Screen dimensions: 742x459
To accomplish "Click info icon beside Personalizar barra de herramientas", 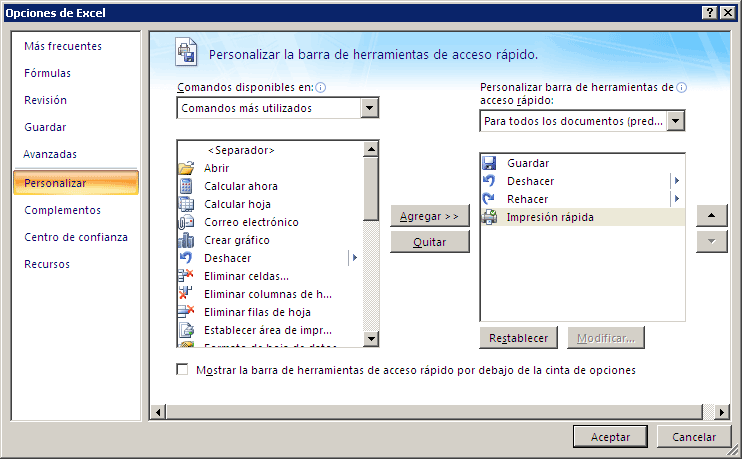I will coord(681,88).
